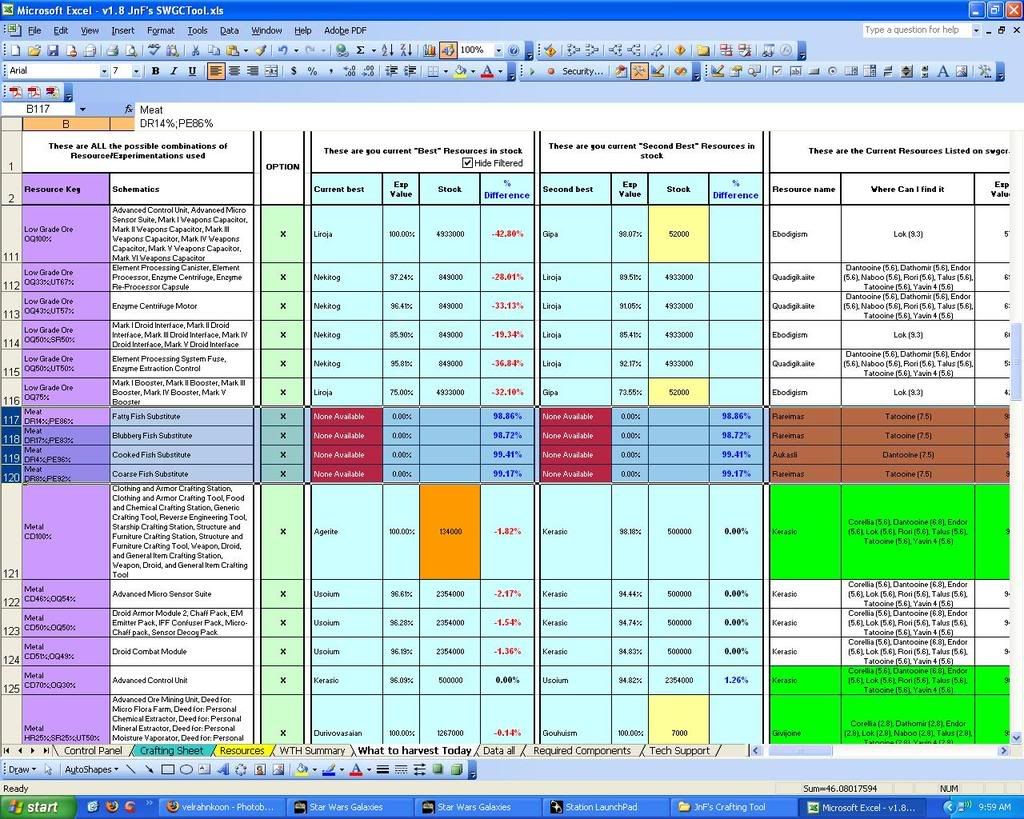
Task: Open the Format menu
Action: point(160,30)
